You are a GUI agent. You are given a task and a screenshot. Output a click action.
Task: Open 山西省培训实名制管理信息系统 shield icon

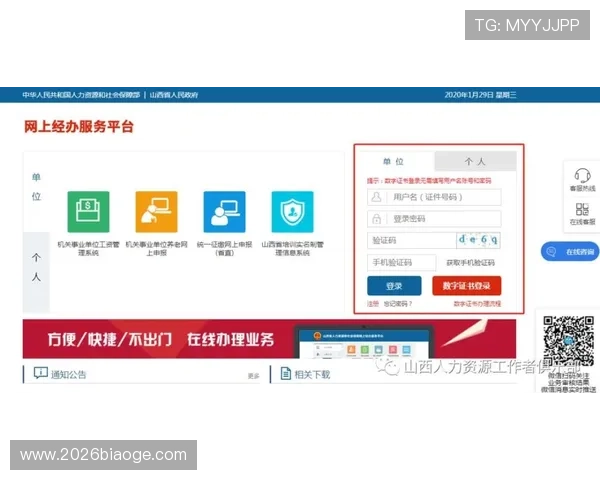(x=292, y=212)
